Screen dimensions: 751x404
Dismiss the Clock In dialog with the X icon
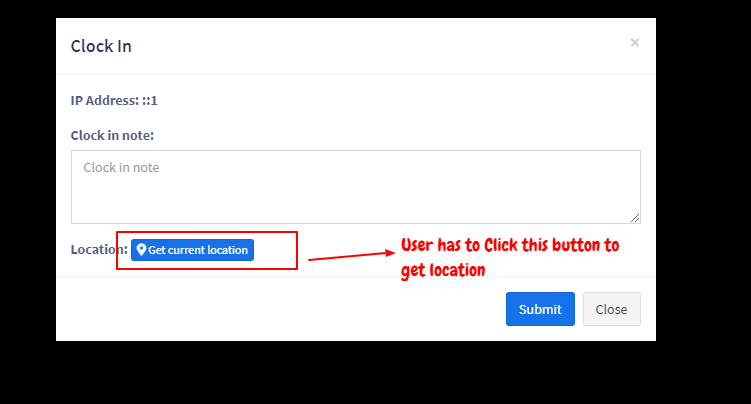click(635, 43)
